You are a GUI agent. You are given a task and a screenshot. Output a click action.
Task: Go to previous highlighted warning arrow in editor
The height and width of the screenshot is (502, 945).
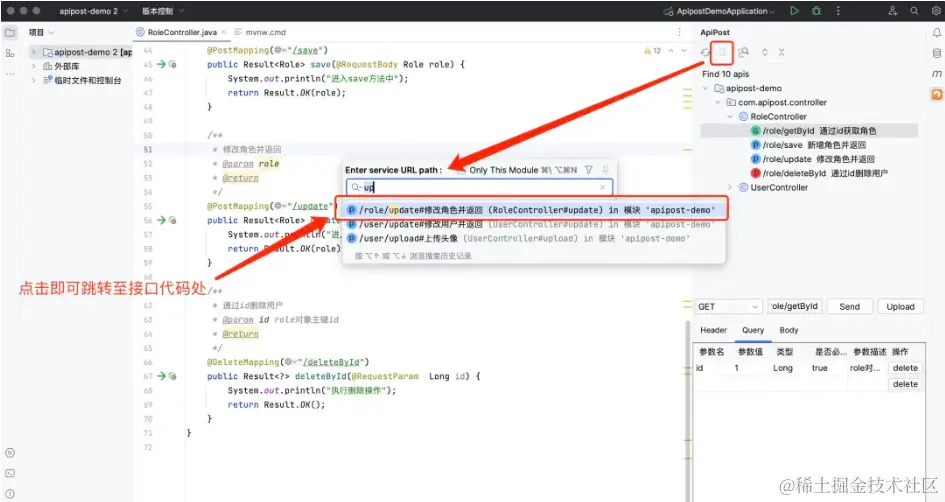(670, 51)
